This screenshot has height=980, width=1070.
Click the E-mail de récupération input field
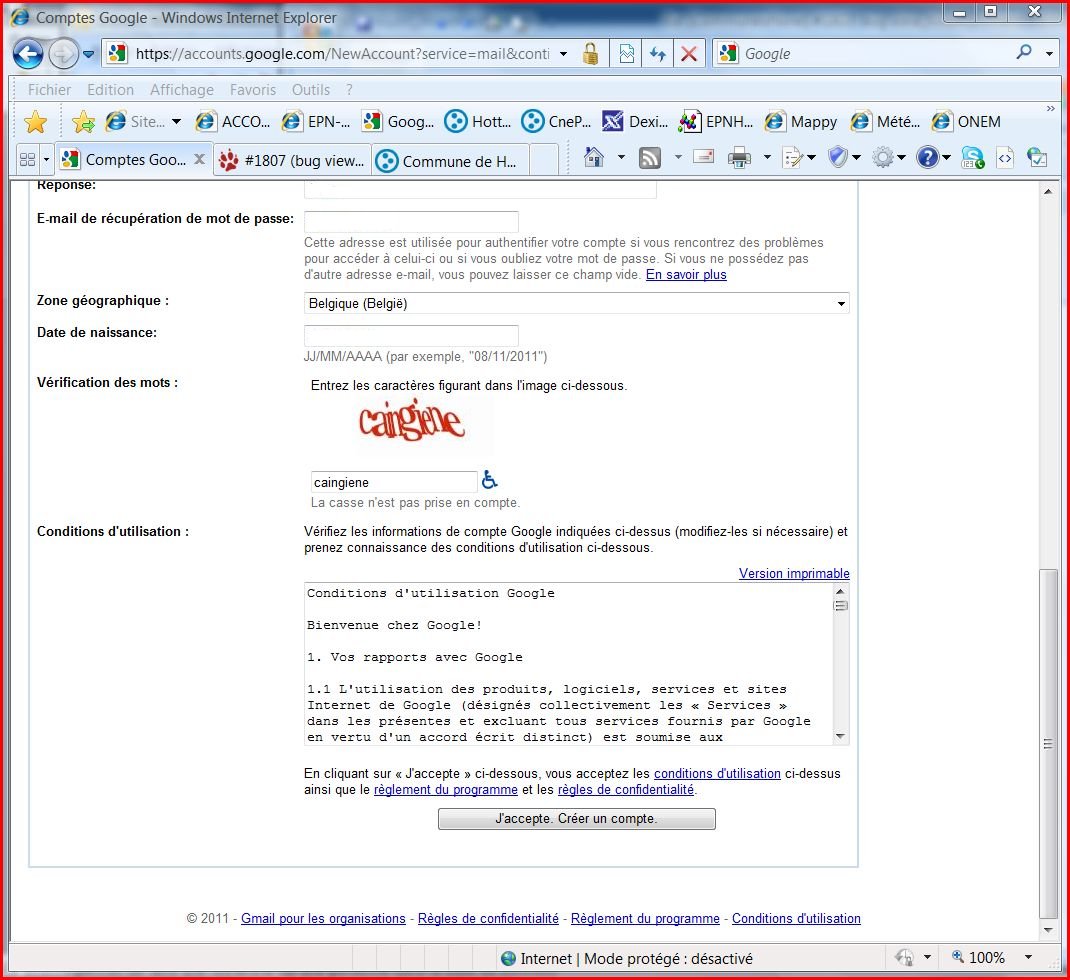point(411,221)
